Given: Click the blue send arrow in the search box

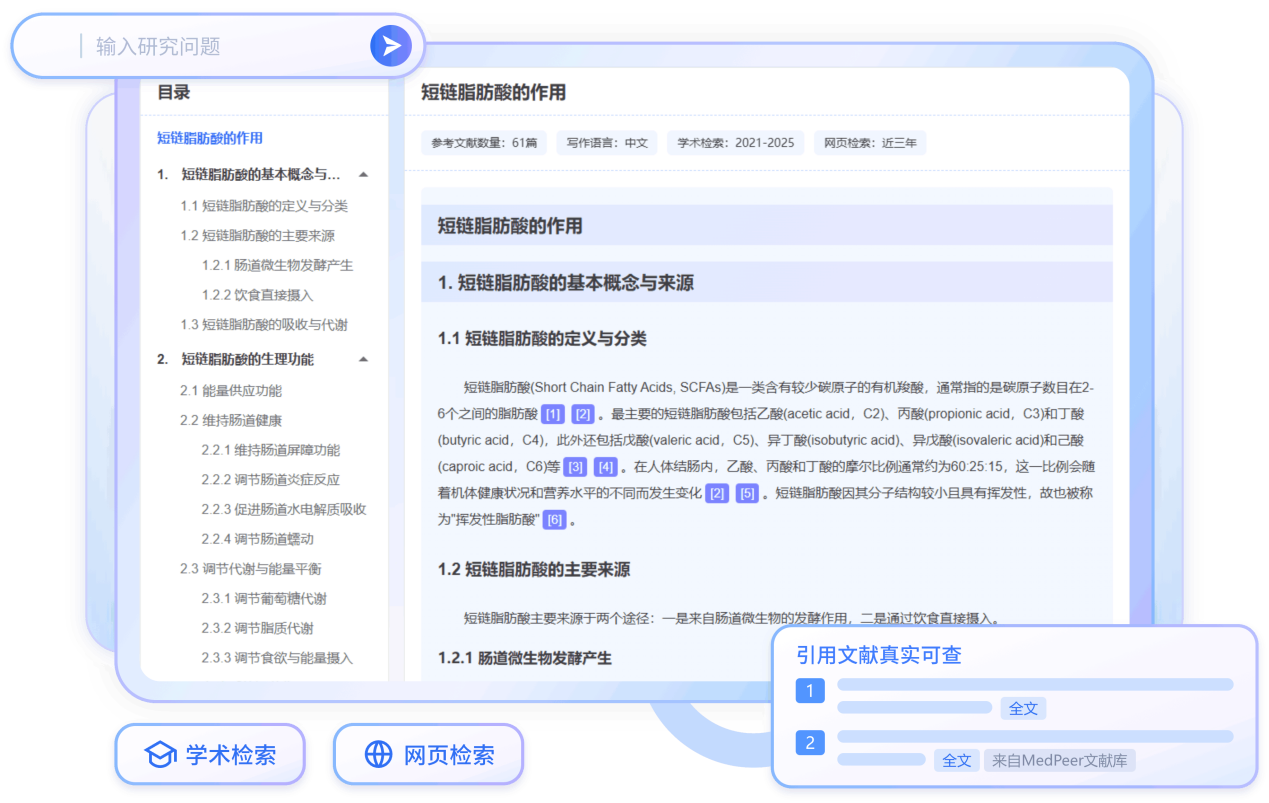Looking at the screenshot, I should pos(391,45).
